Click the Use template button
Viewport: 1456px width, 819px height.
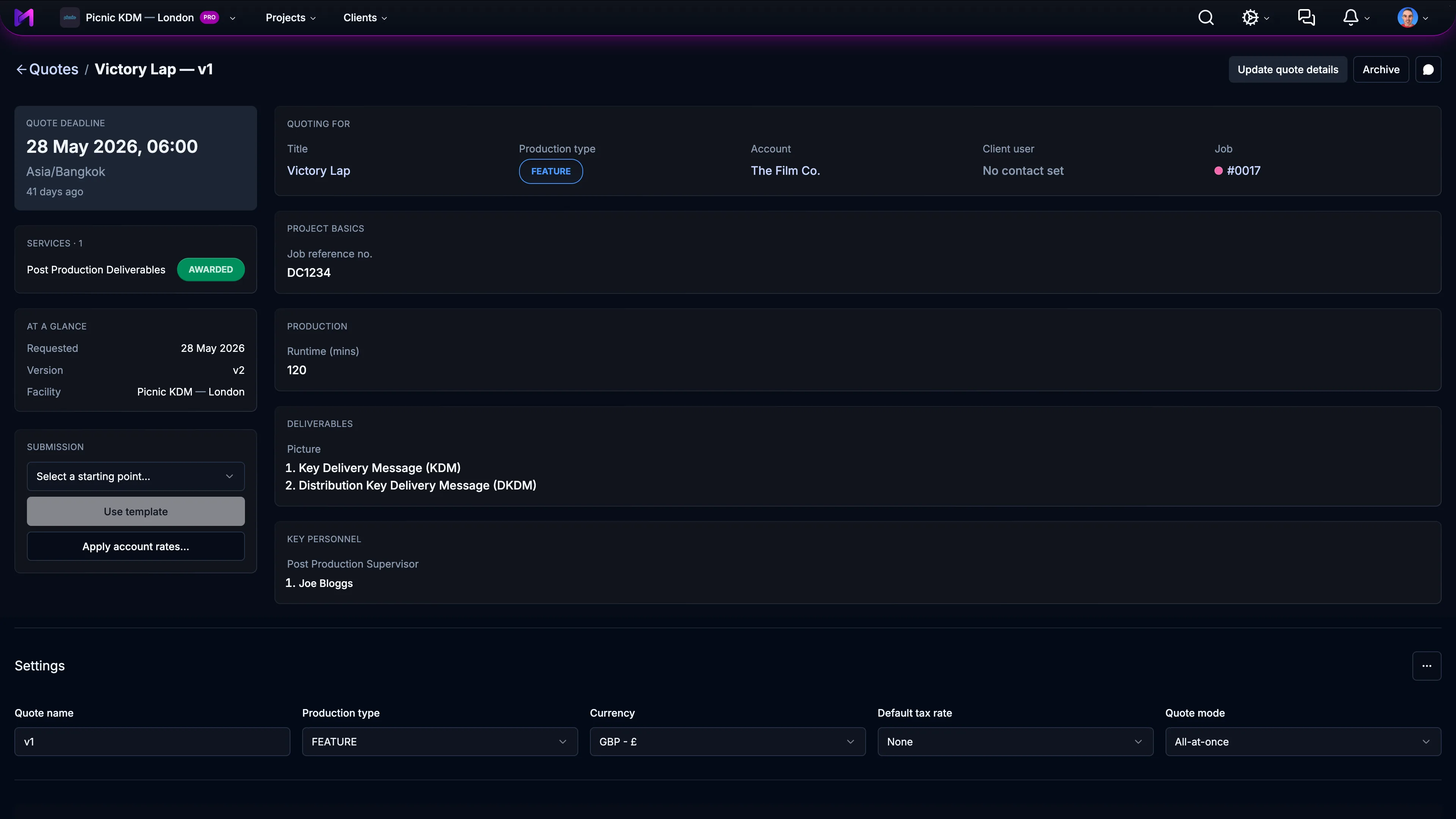coord(136,511)
